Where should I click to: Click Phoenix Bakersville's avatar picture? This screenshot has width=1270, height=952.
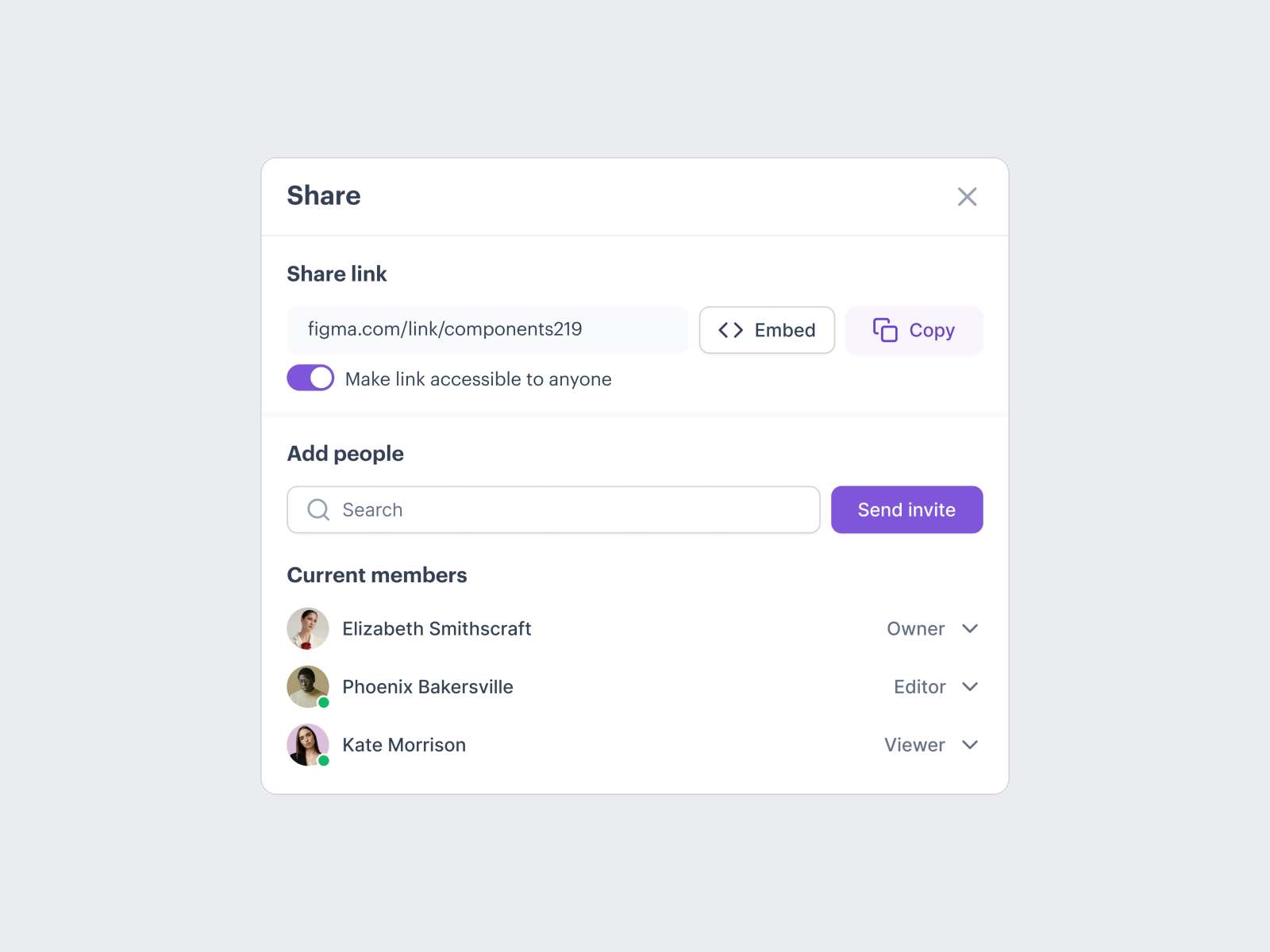tap(307, 686)
